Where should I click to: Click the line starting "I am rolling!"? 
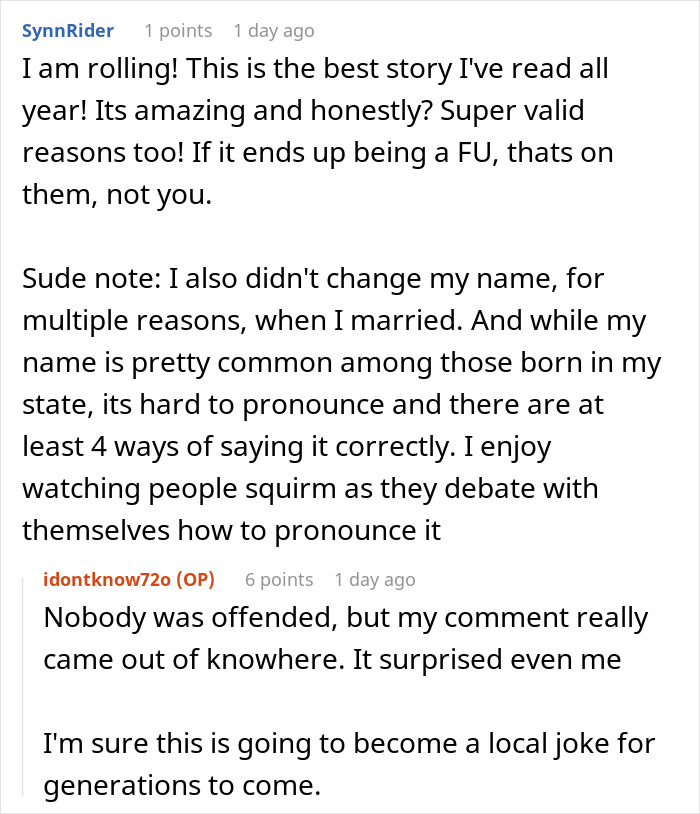315,70
